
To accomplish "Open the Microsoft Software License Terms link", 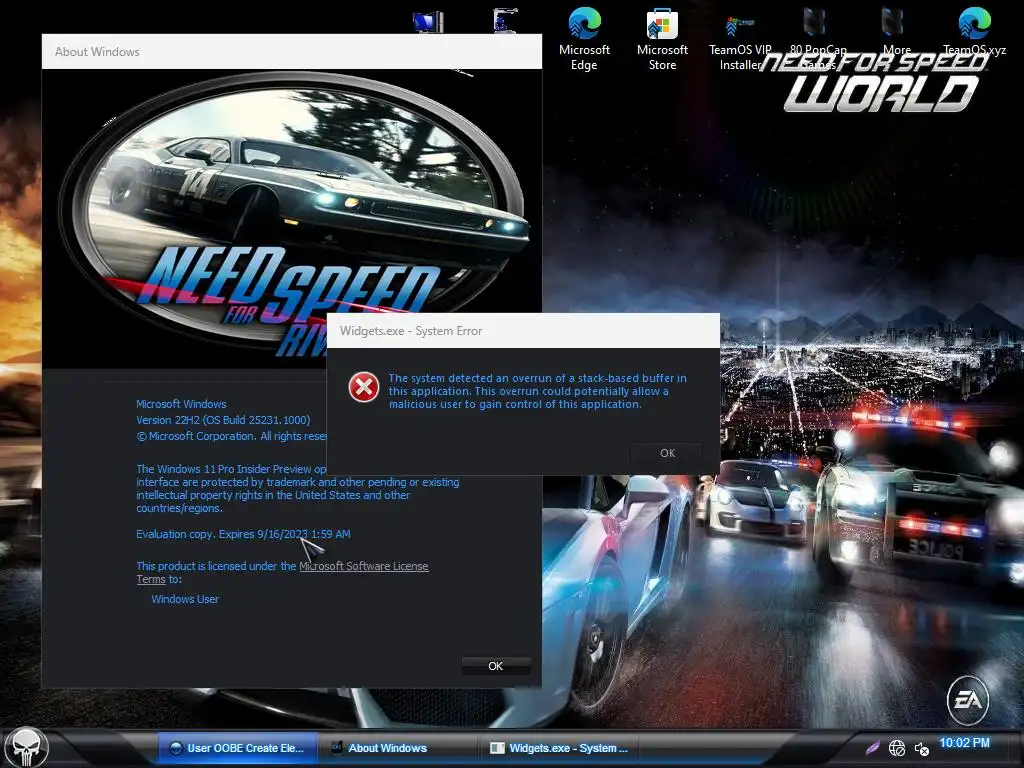I will tap(363, 566).
